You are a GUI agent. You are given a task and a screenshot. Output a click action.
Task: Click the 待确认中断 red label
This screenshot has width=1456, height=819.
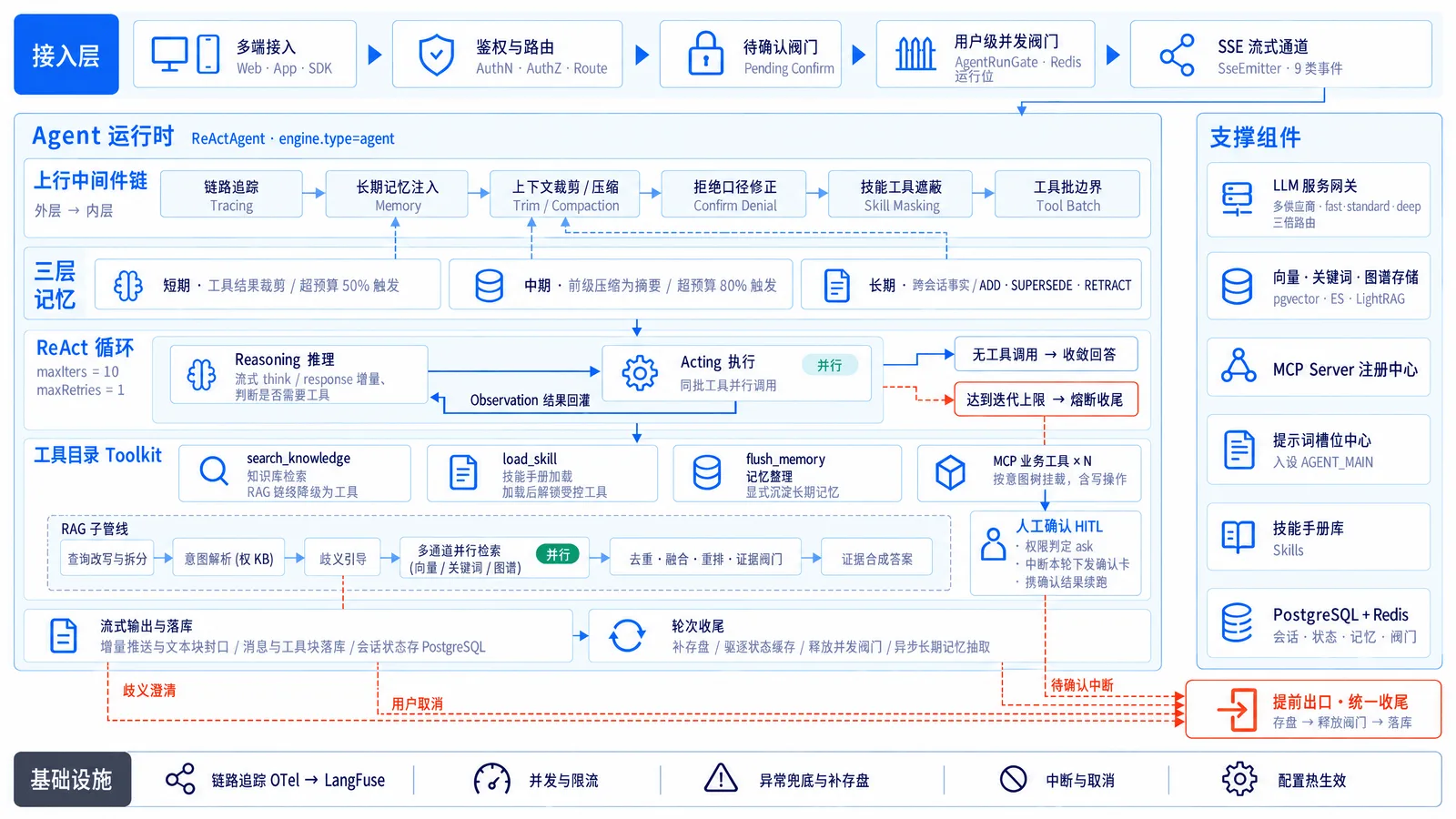coord(1082,684)
